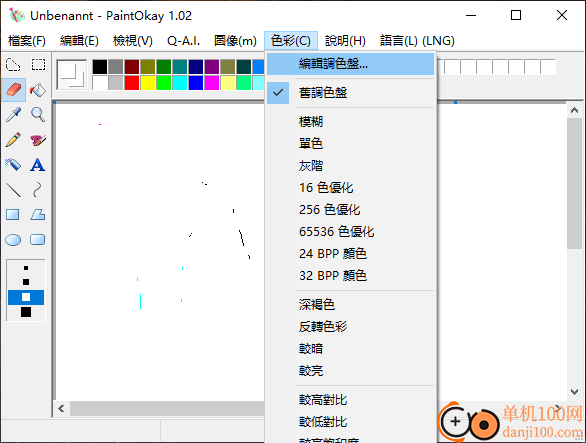This screenshot has height=443, width=586.
Task: Choose 較低對比 menu entry
Action: pos(351,422)
